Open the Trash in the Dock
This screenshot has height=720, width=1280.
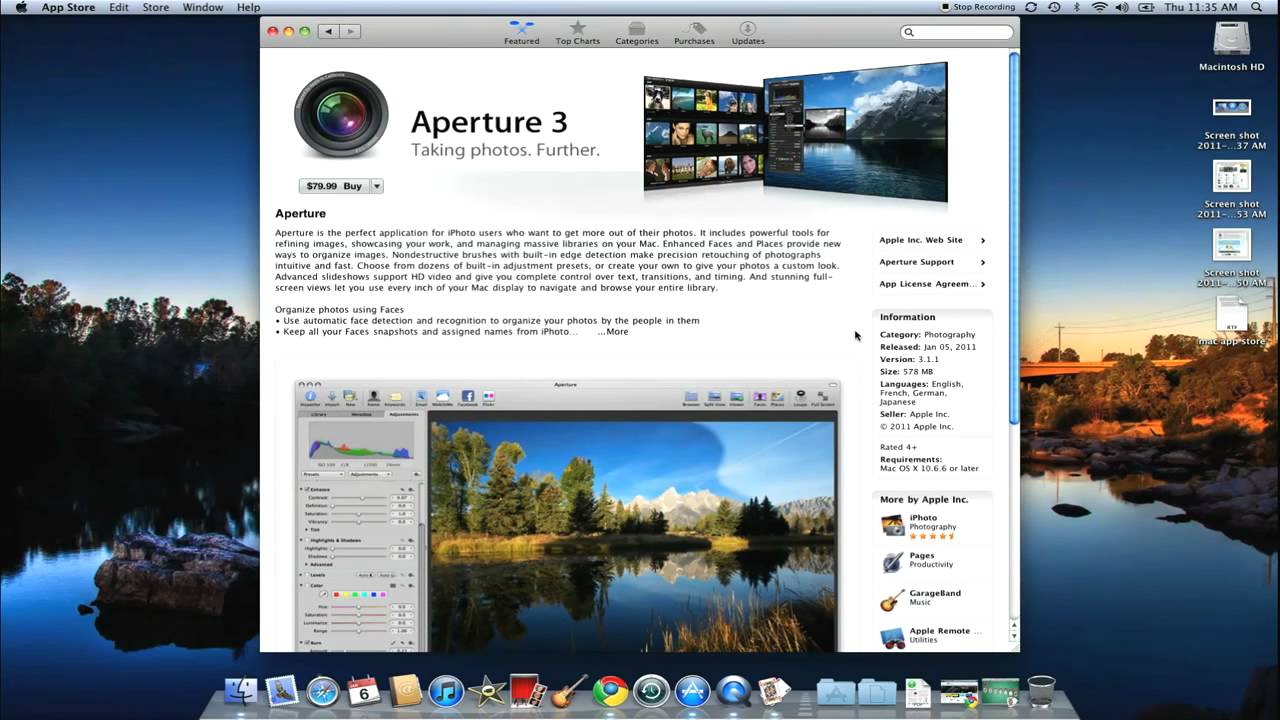coord(1041,690)
